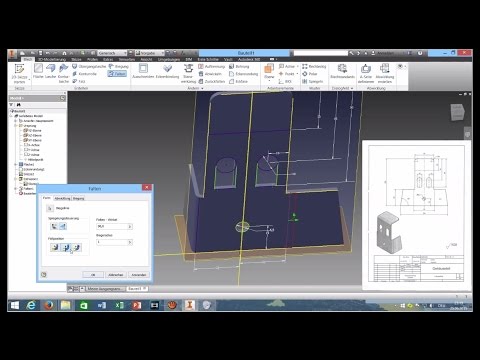This screenshot has height=360, width=480.
Task: Select the Eckverbindung corner seam tool
Action: [167, 71]
